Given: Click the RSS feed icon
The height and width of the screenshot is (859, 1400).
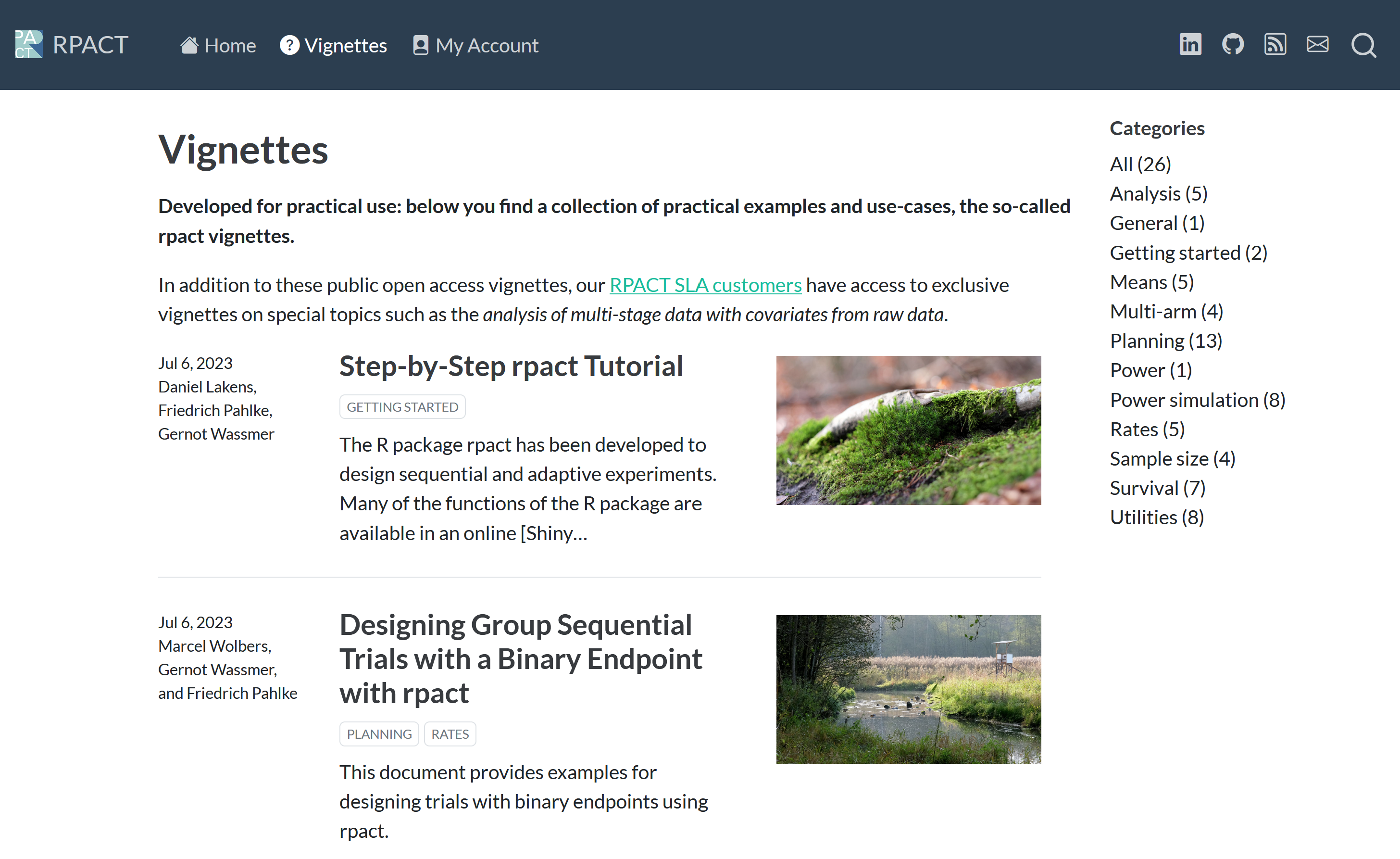Looking at the screenshot, I should click(x=1275, y=44).
